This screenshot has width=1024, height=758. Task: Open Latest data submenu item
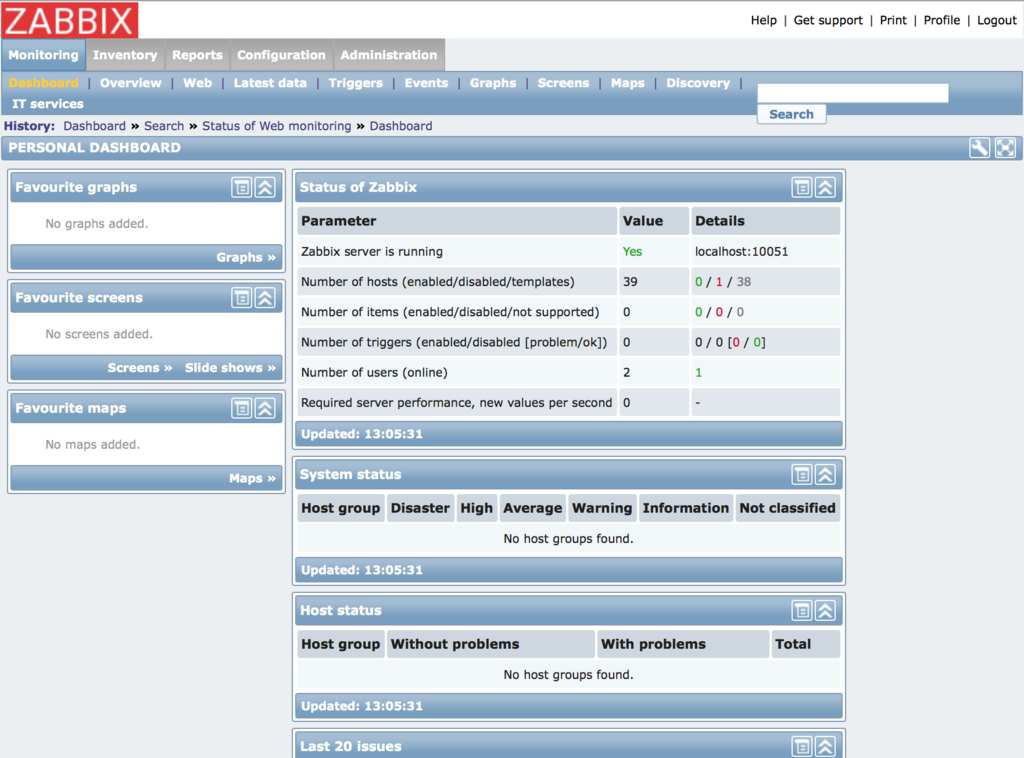point(270,83)
